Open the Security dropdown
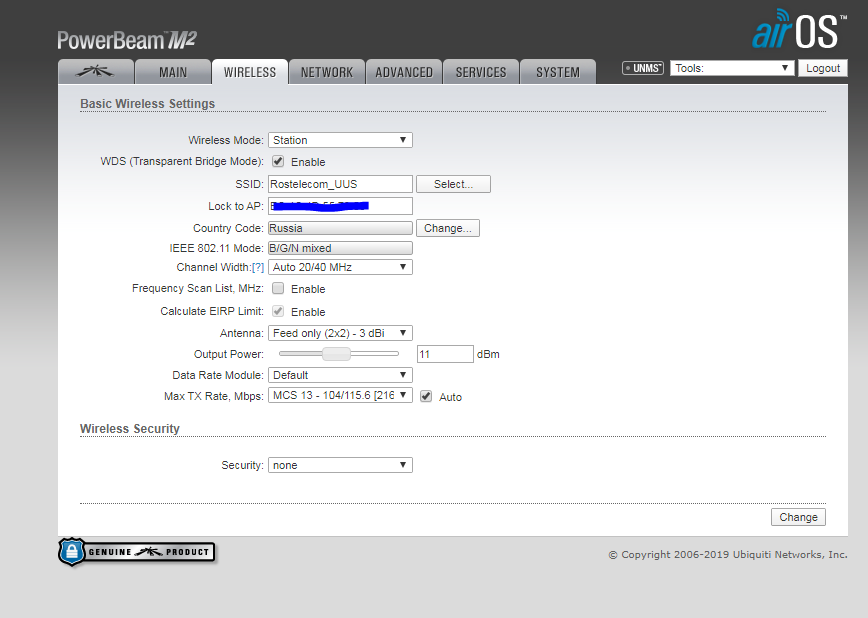Image resolution: width=868 pixels, height=618 pixels. 340,465
